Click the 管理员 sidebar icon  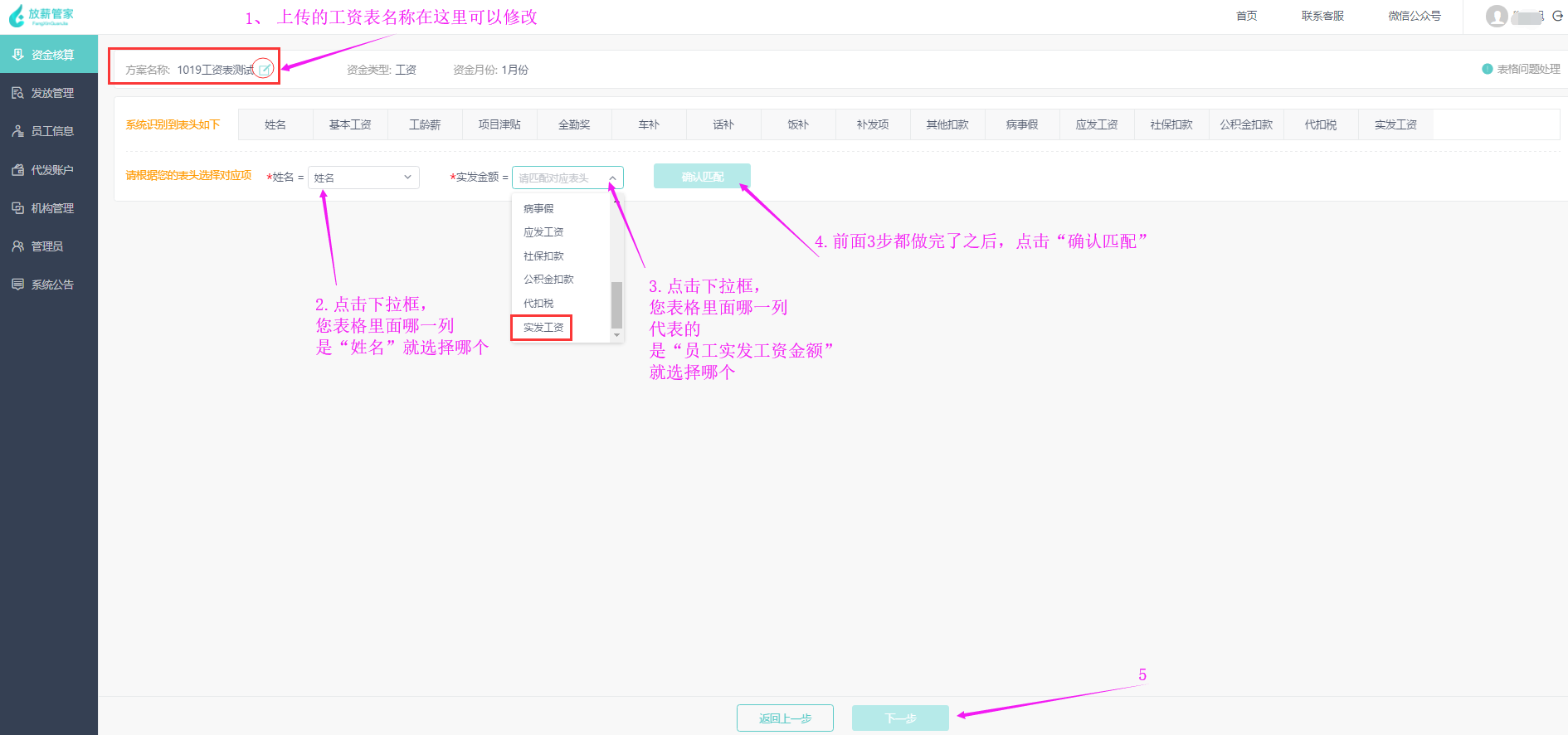coord(17,246)
